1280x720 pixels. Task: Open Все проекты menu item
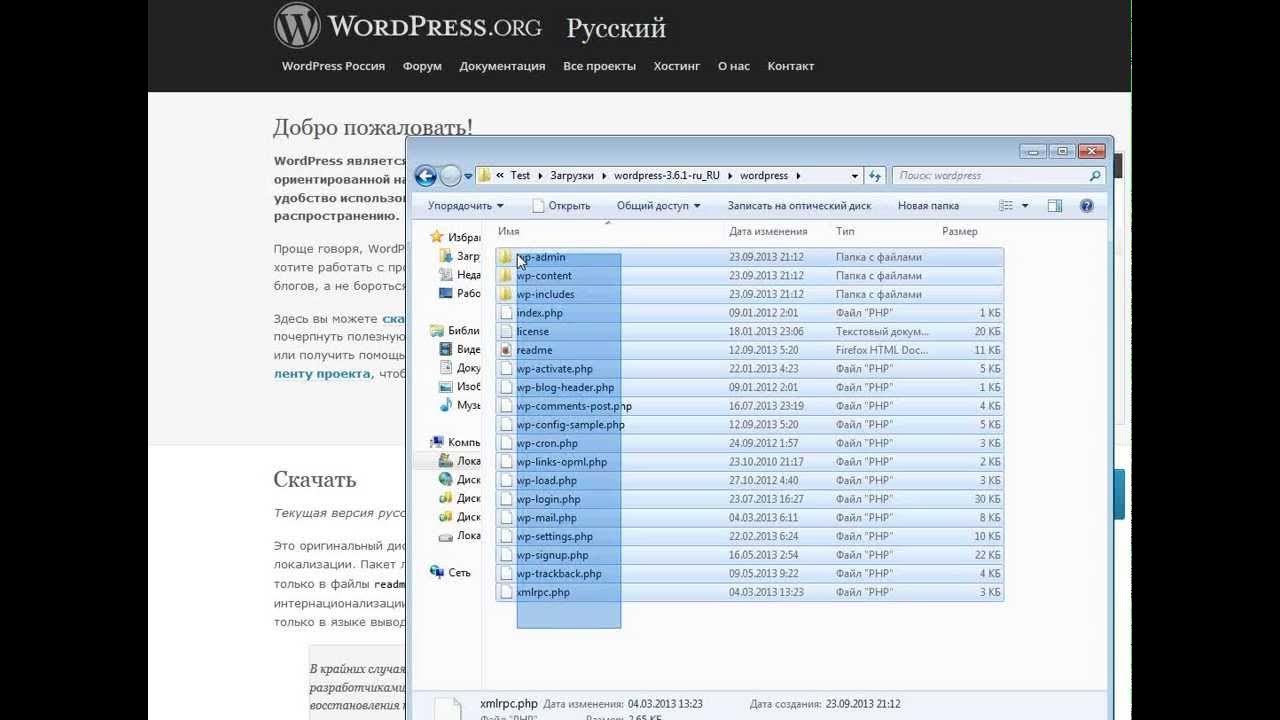[x=599, y=66]
